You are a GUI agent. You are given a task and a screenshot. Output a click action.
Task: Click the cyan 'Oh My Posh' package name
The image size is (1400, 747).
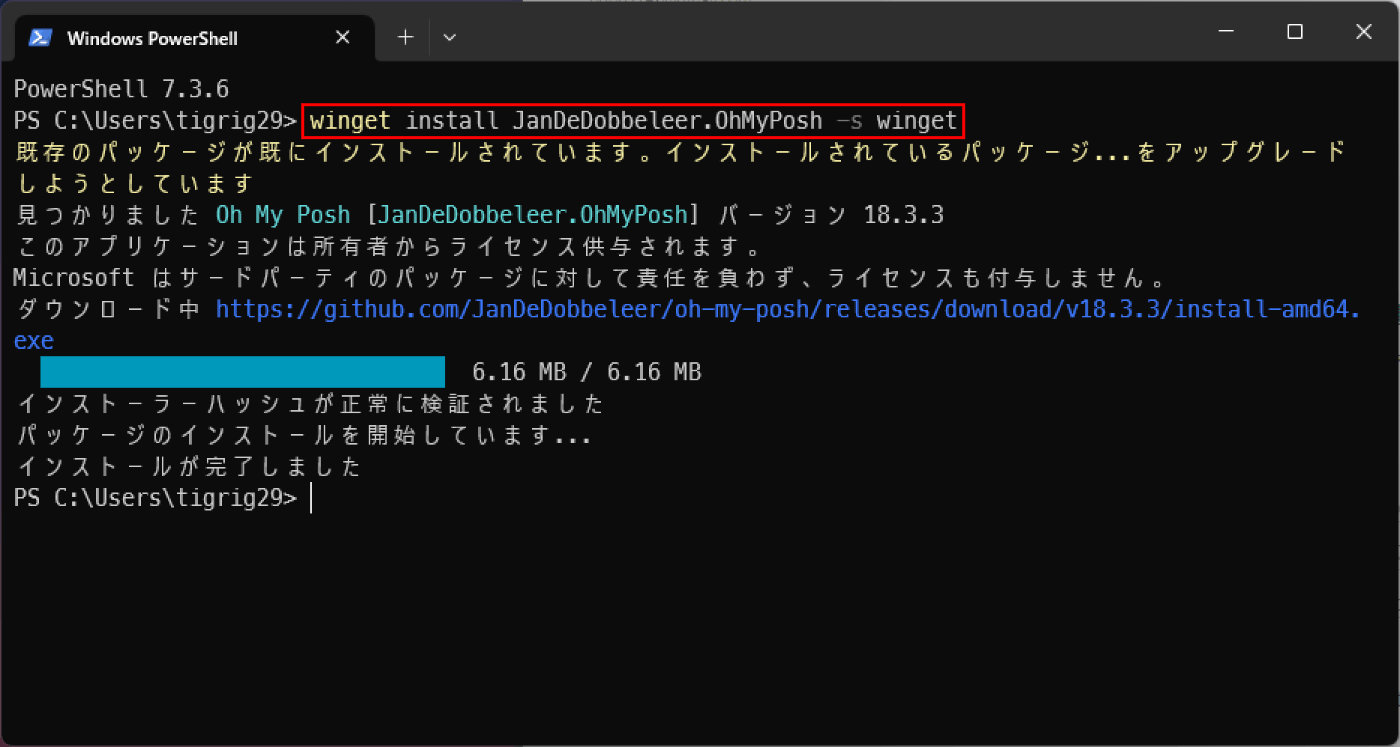click(283, 215)
